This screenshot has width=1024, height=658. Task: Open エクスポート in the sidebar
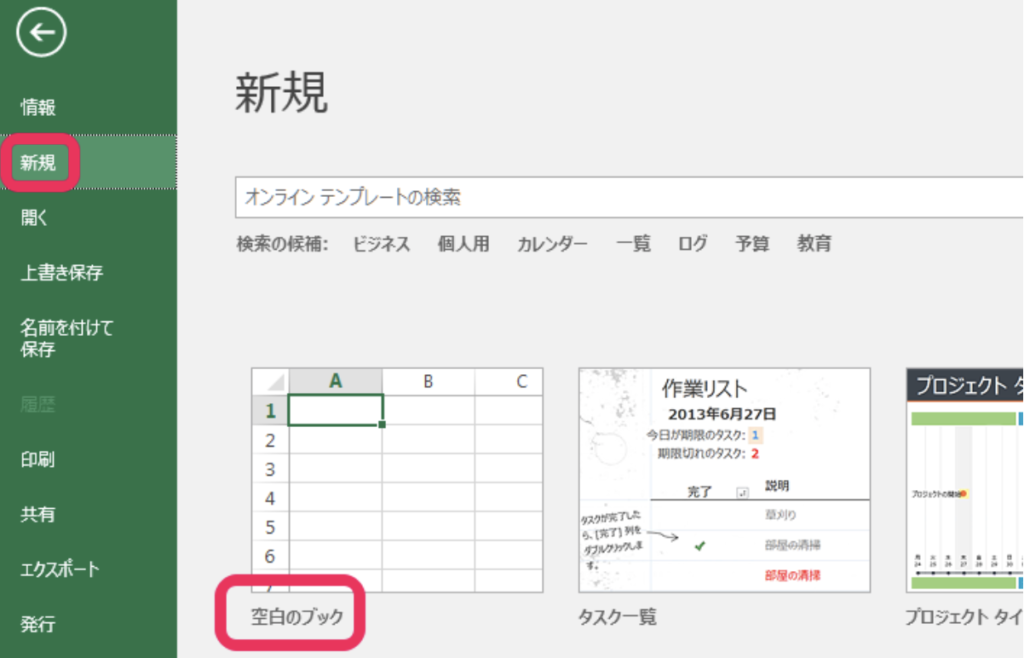coord(60,569)
